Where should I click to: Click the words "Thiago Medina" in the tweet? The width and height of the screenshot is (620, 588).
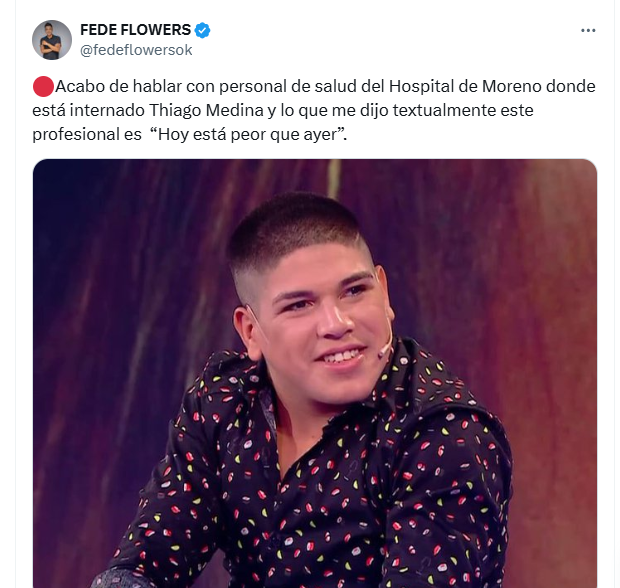tap(206, 110)
